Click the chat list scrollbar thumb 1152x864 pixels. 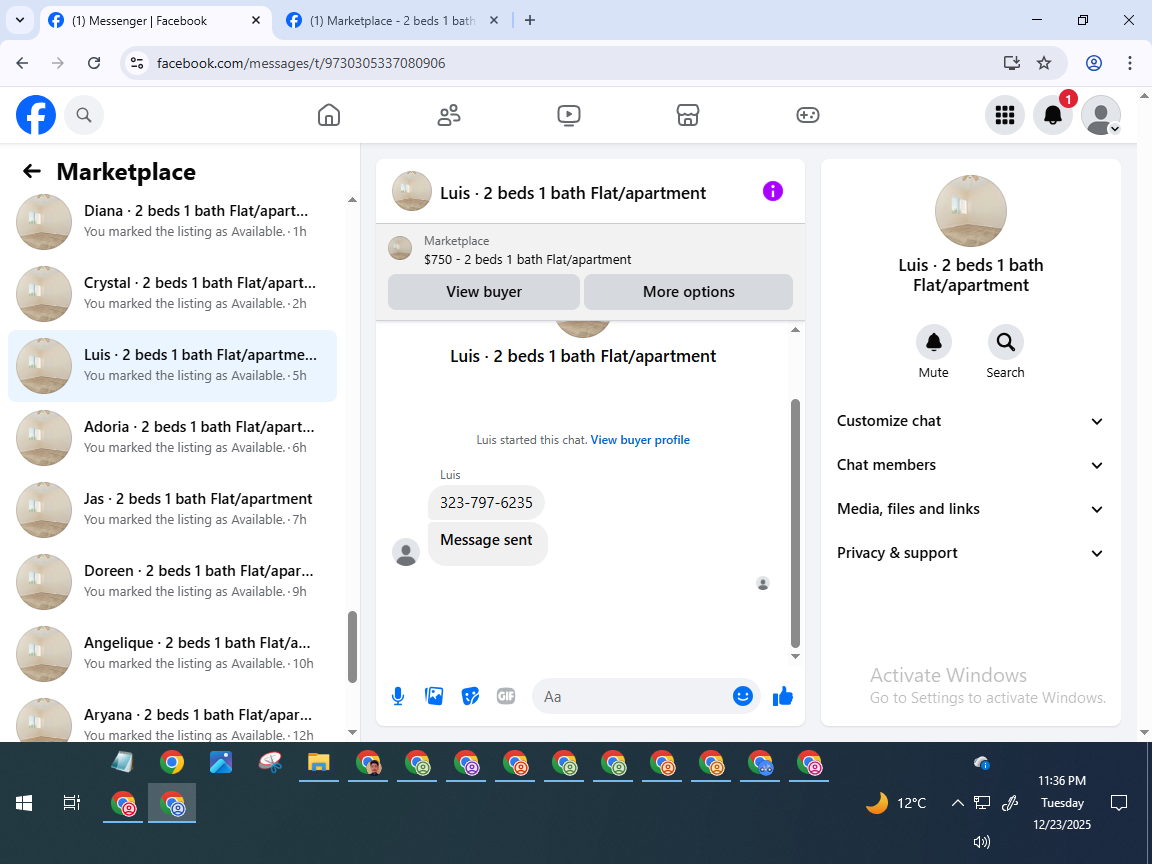pos(352,647)
